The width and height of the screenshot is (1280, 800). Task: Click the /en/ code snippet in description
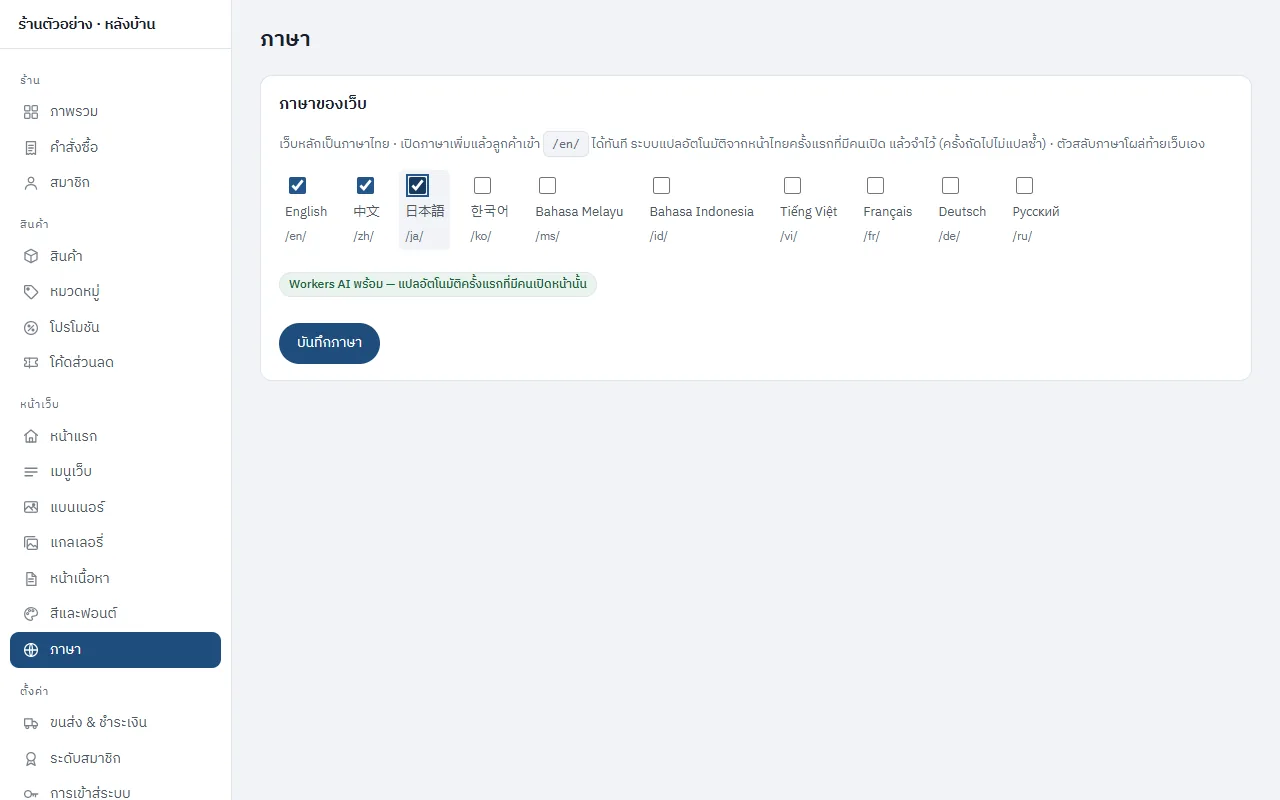click(566, 144)
